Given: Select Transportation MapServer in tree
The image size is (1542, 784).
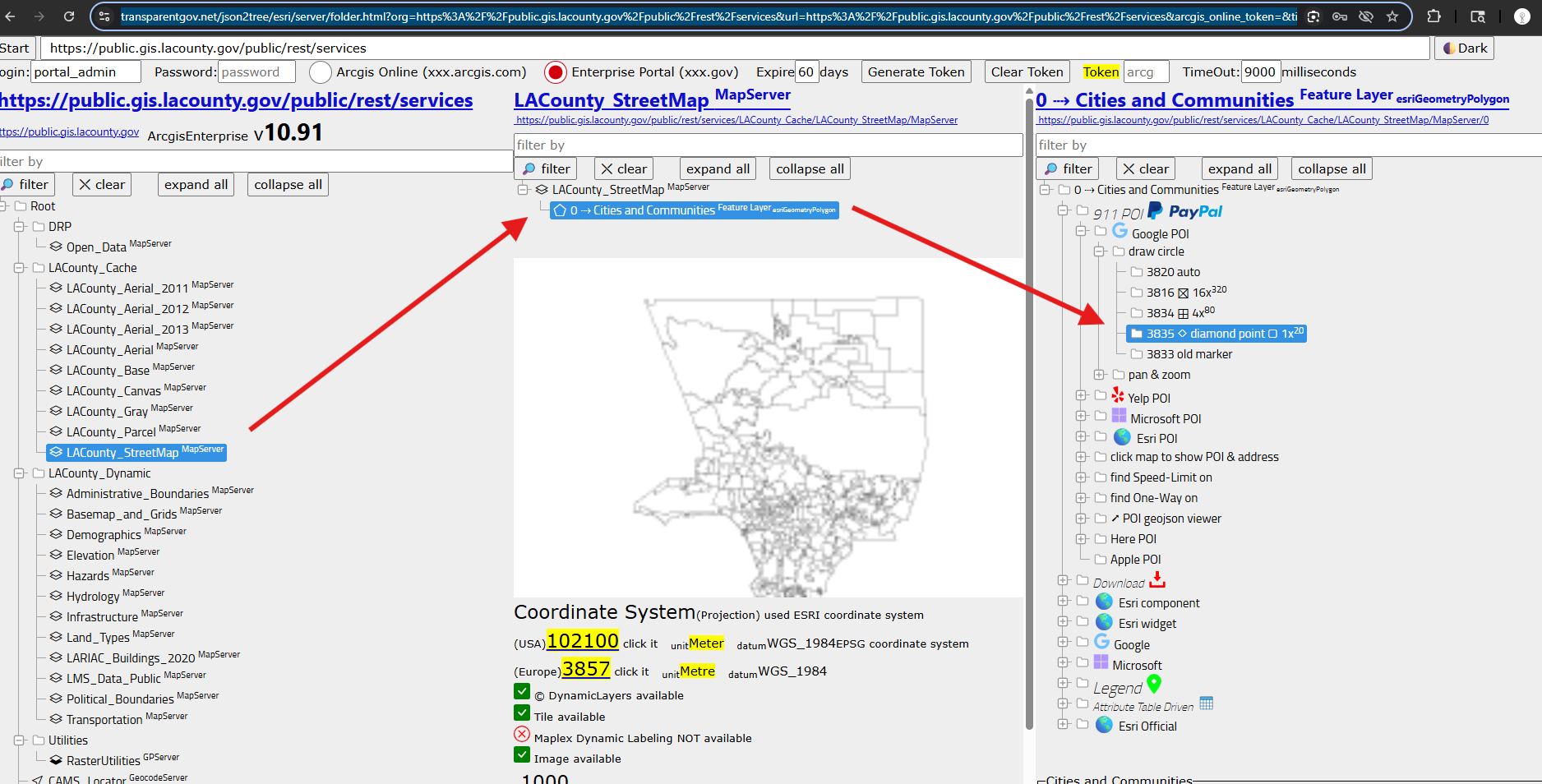Looking at the screenshot, I should click(x=118, y=719).
